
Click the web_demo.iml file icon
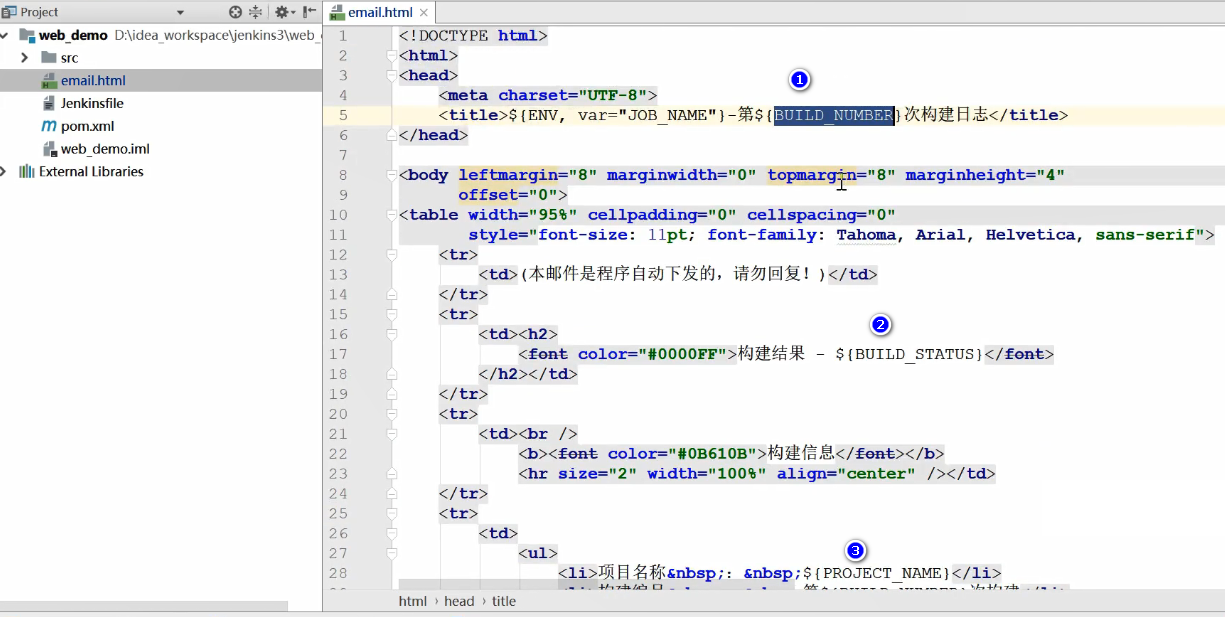[49, 149]
